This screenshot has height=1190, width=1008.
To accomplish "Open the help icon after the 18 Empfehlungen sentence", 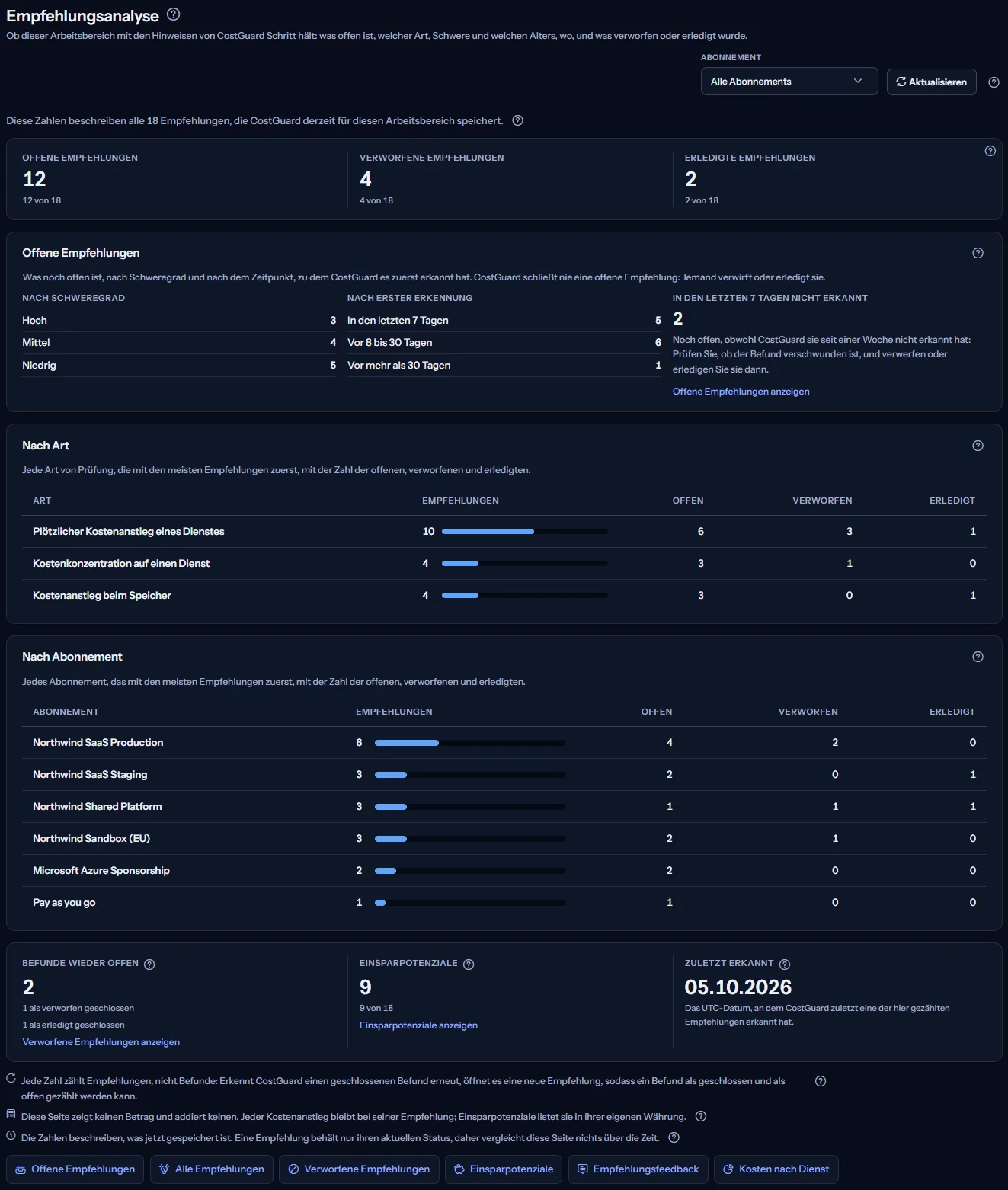I will click(517, 120).
